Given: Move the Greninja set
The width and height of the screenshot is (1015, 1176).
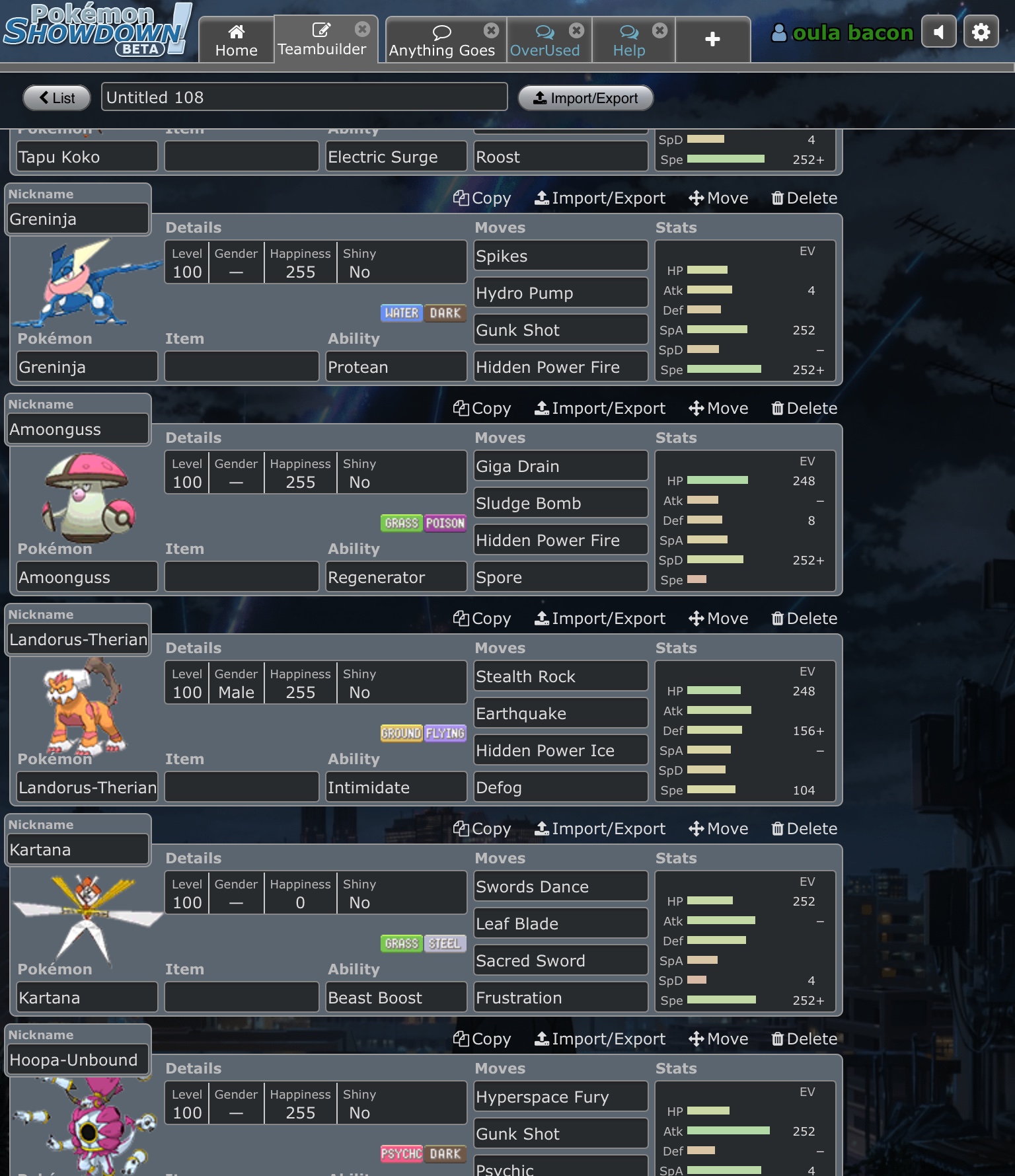Looking at the screenshot, I should tap(718, 198).
